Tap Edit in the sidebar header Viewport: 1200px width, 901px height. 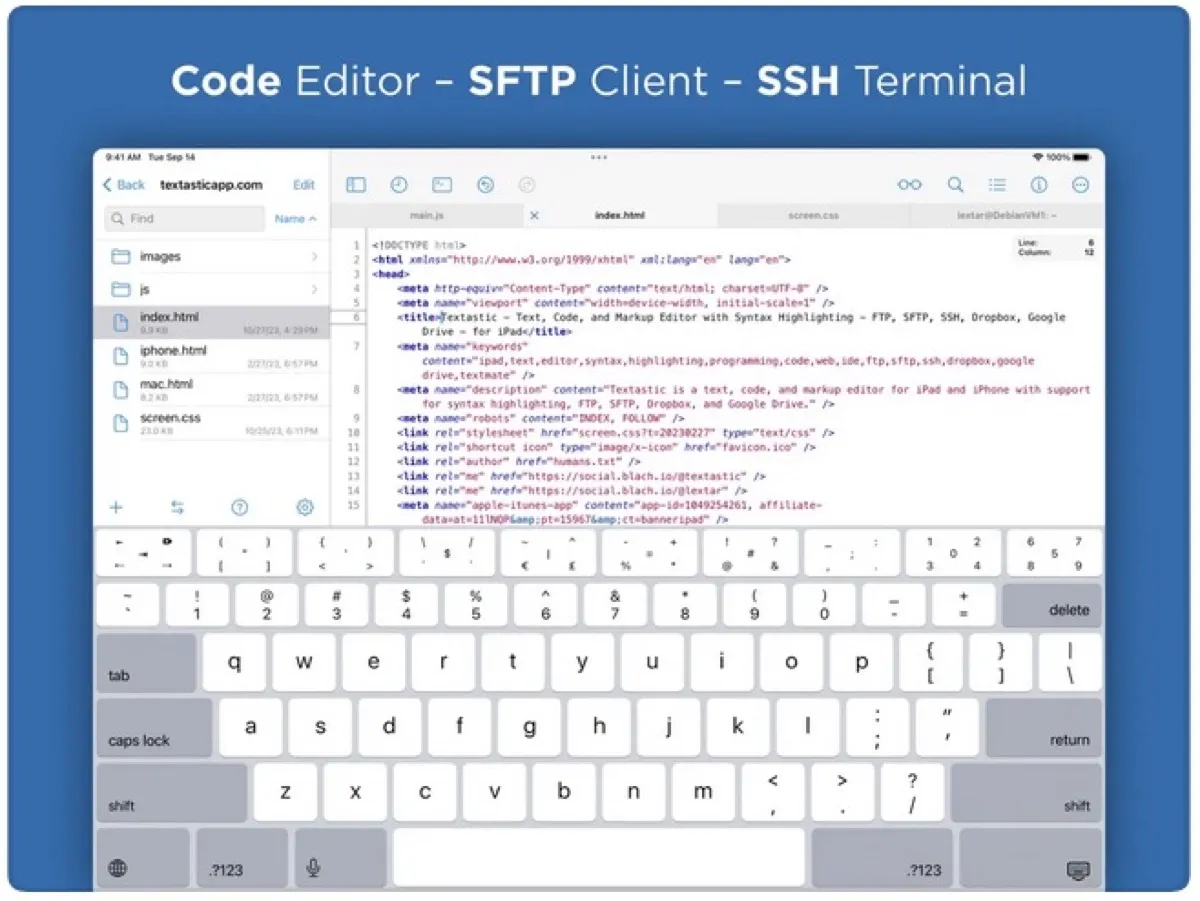(304, 185)
